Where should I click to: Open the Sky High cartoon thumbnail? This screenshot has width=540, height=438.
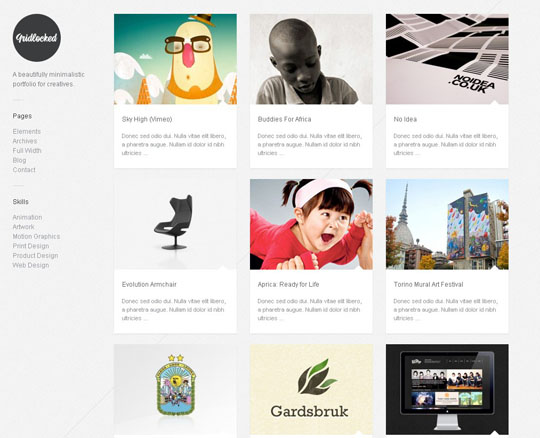pos(175,59)
